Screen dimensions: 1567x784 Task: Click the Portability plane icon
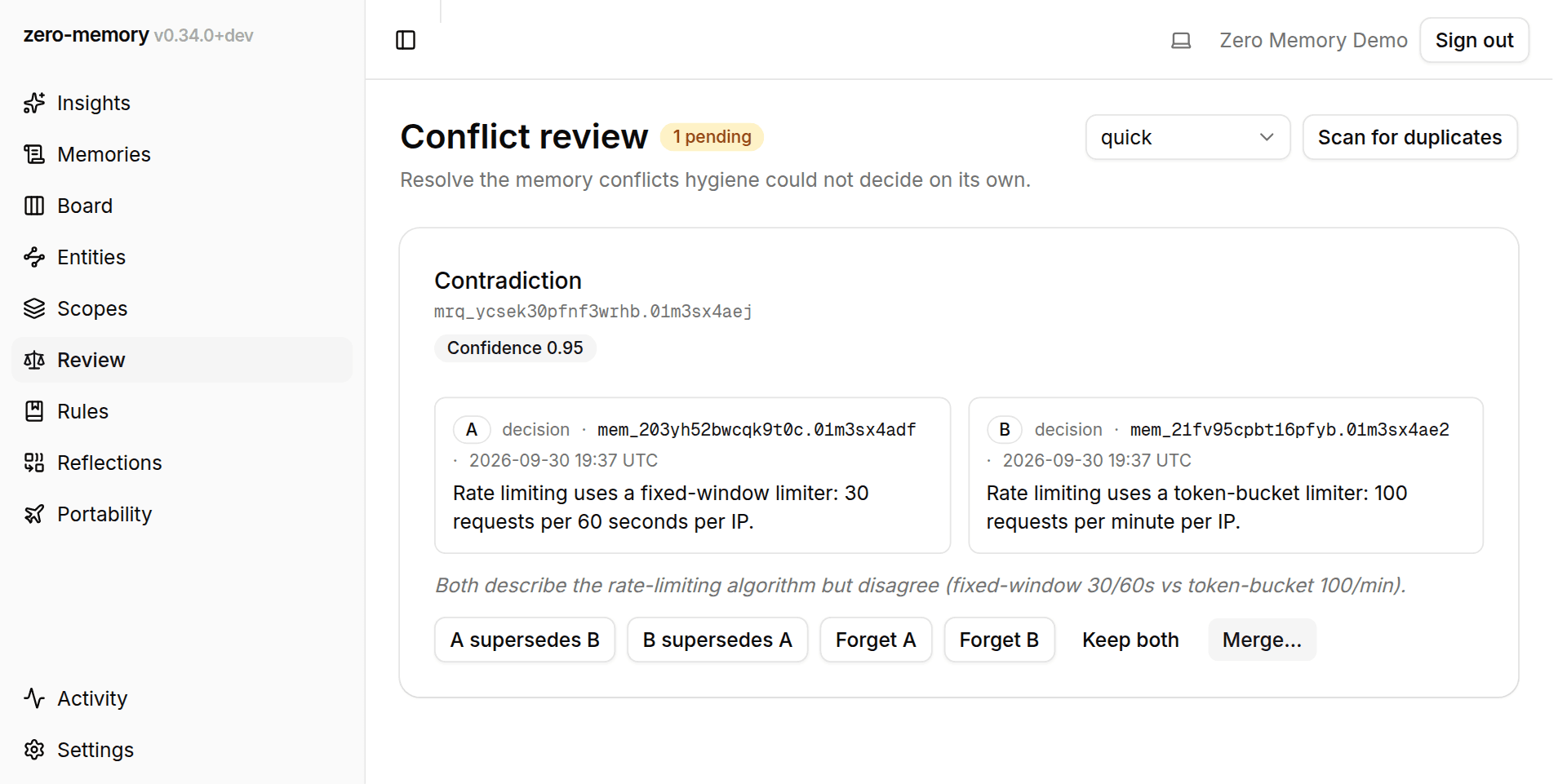(34, 514)
